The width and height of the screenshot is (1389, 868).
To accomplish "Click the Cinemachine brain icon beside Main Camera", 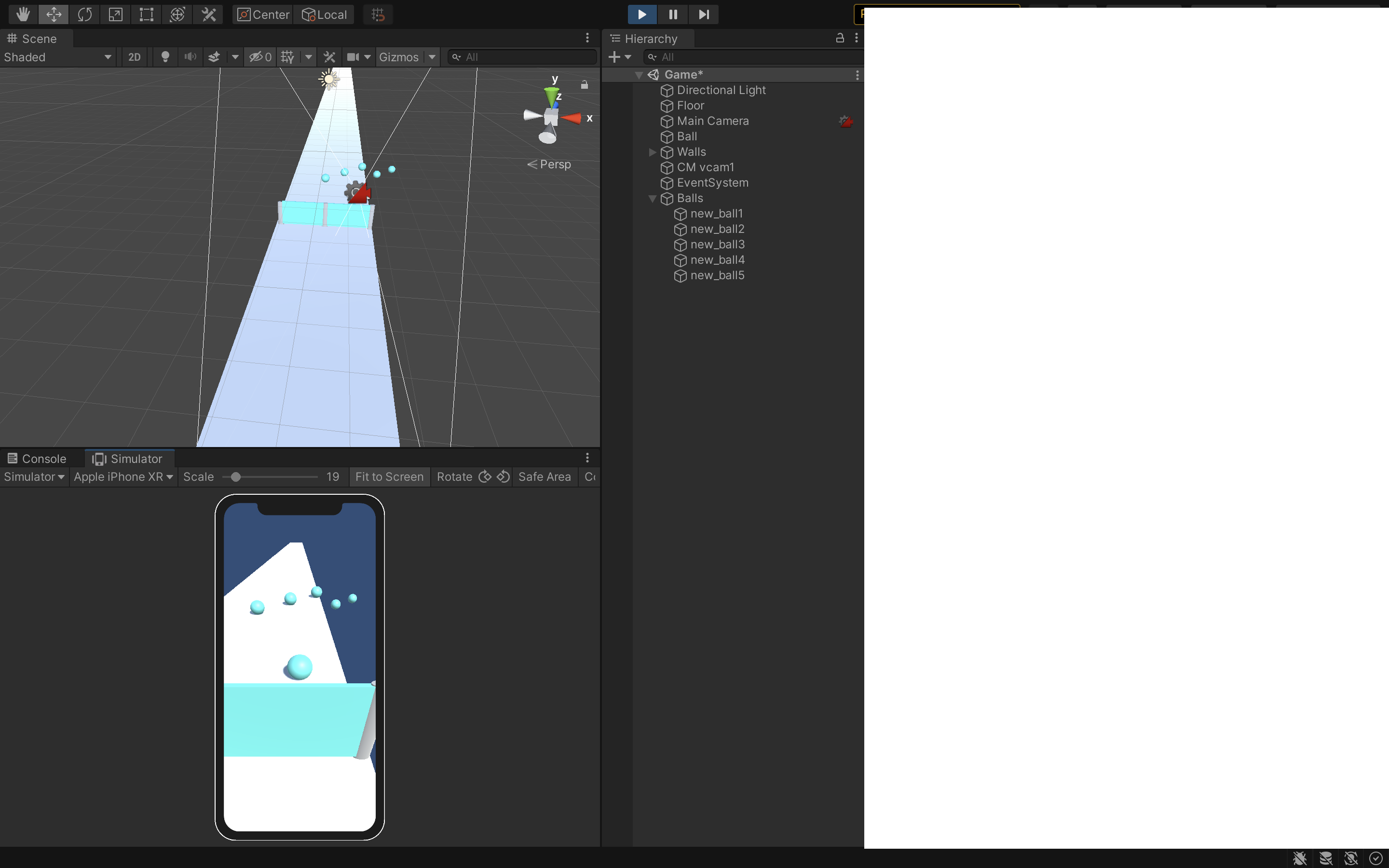I will [845, 121].
